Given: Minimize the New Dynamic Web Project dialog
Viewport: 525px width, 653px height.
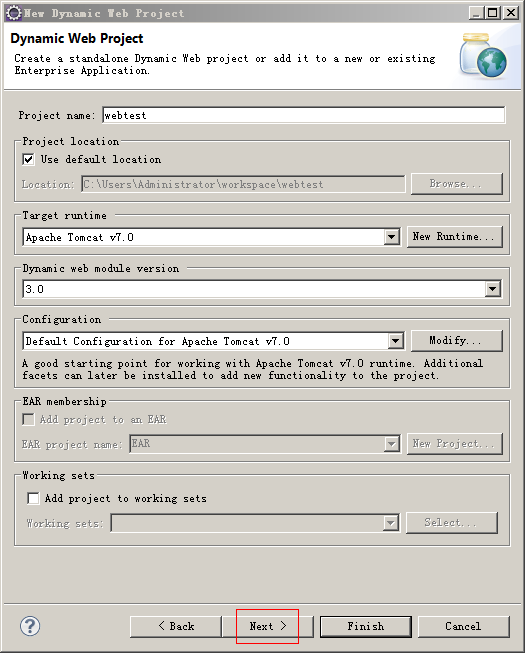Looking at the screenshot, I should tap(476, 12).
